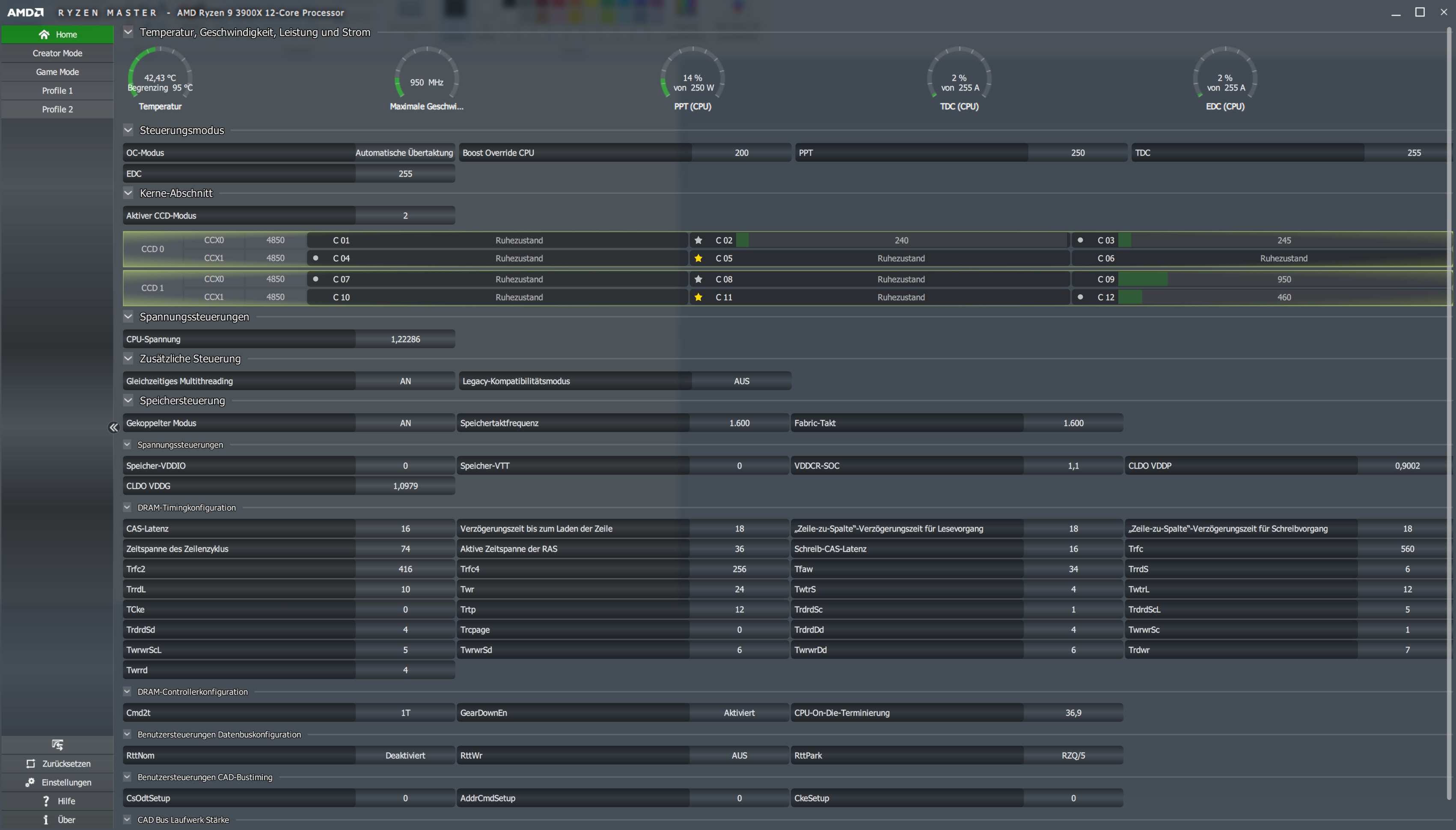Click the gray star beside core C 02

coord(698,240)
